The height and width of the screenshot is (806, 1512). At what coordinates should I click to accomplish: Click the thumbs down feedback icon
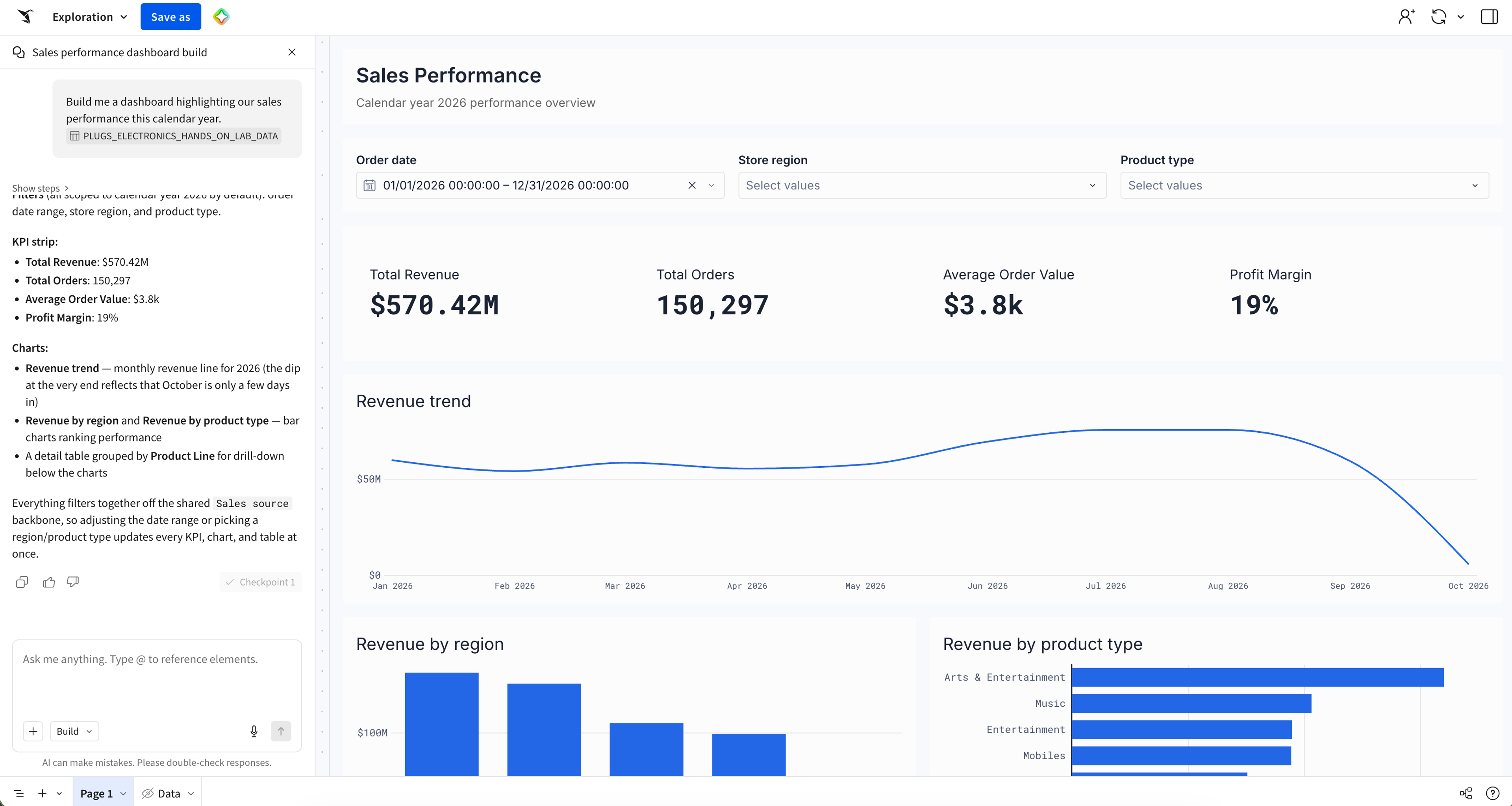73,582
